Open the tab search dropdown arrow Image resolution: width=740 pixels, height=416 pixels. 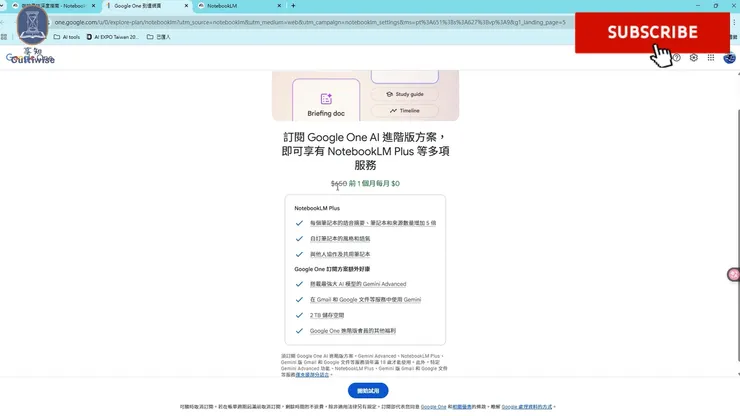coord(3,6)
